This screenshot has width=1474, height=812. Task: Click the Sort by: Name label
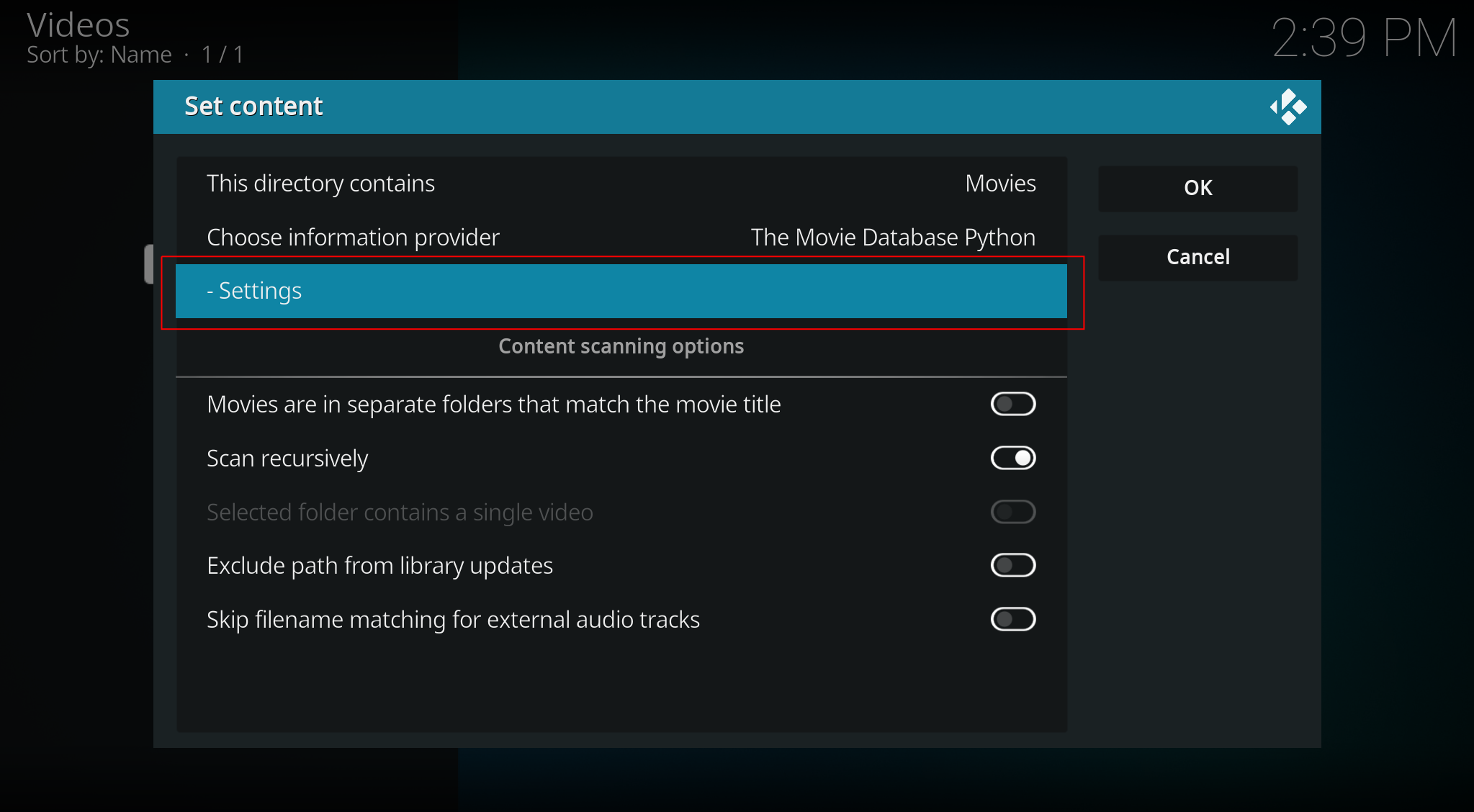pos(99,55)
